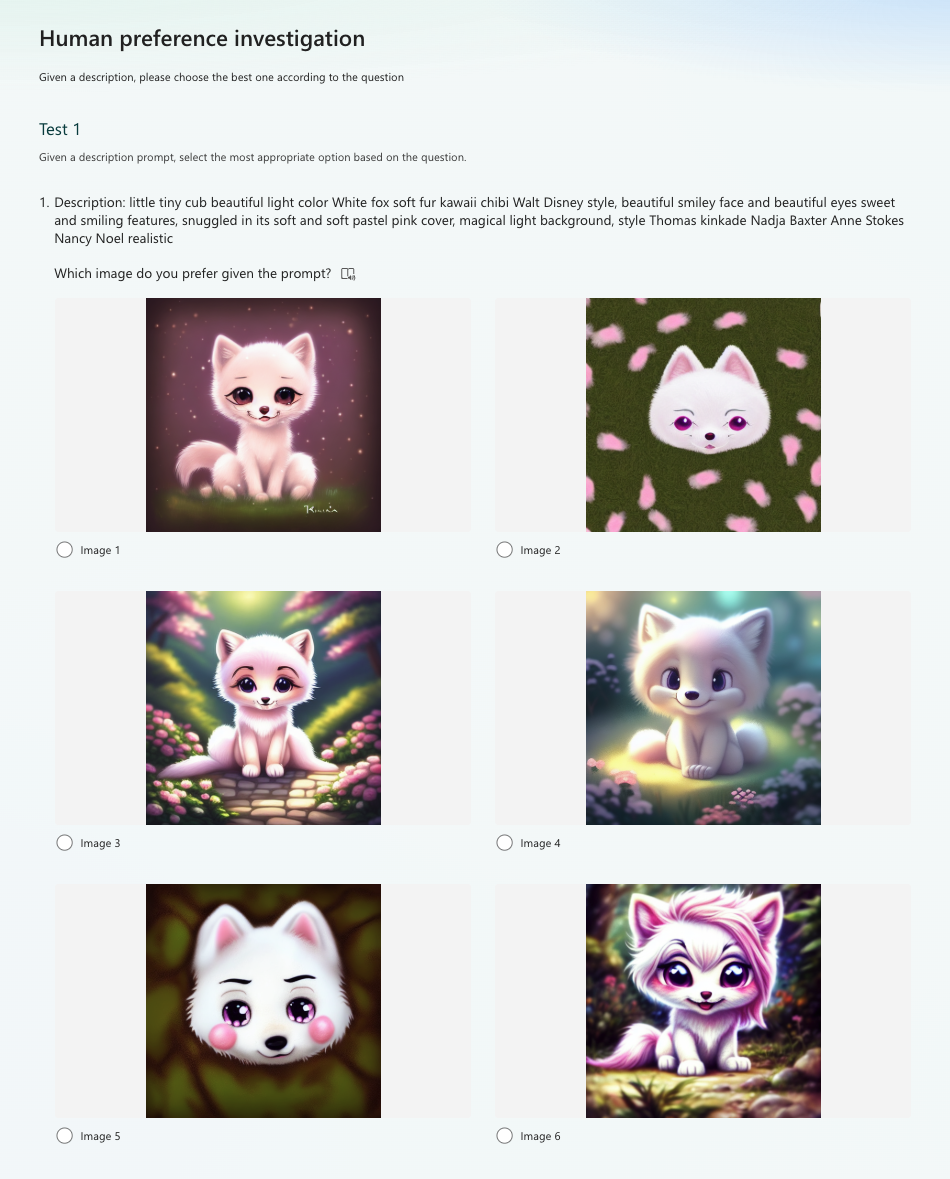This screenshot has height=1179, width=950.
Task: Open the pink fox on starry background thumbnail
Action: tap(263, 415)
